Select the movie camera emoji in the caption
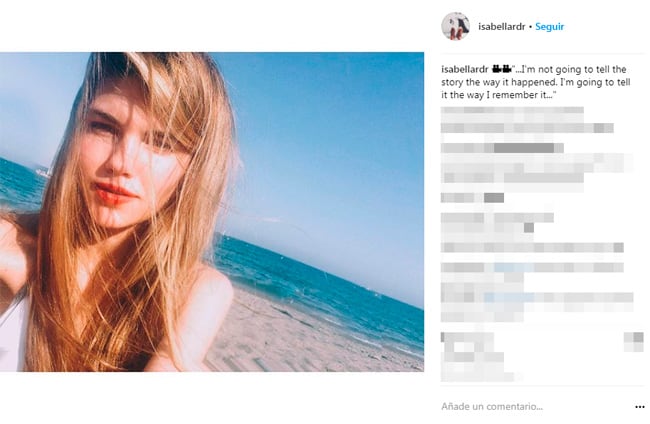This screenshot has width=650, height=424. click(501, 69)
